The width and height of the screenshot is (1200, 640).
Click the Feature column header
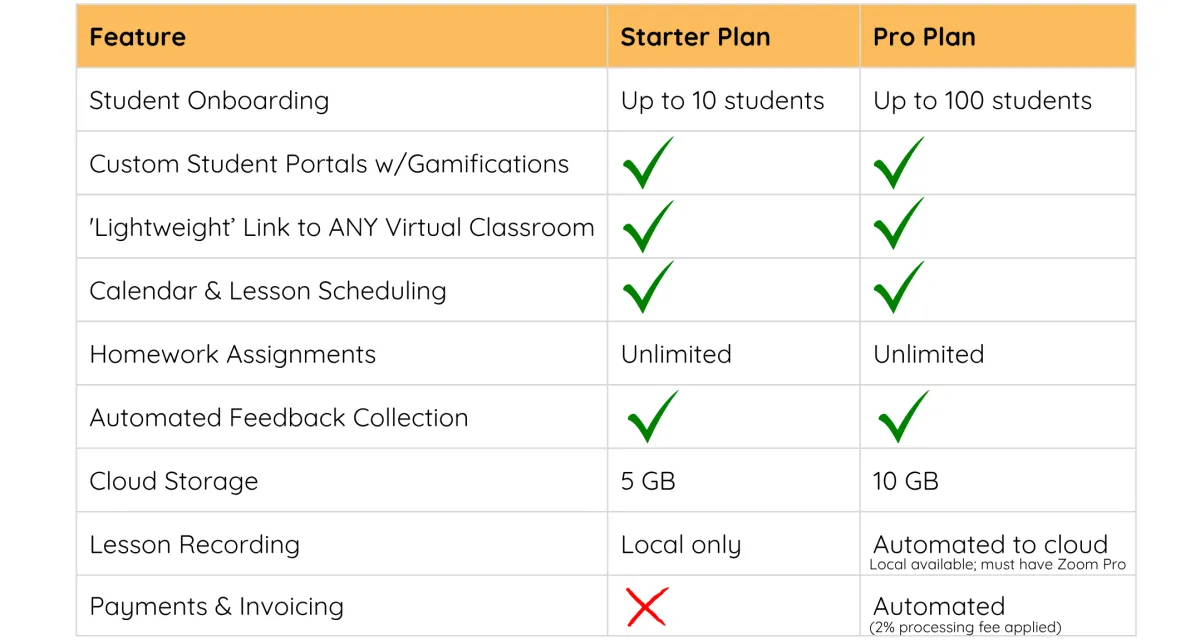137,38
